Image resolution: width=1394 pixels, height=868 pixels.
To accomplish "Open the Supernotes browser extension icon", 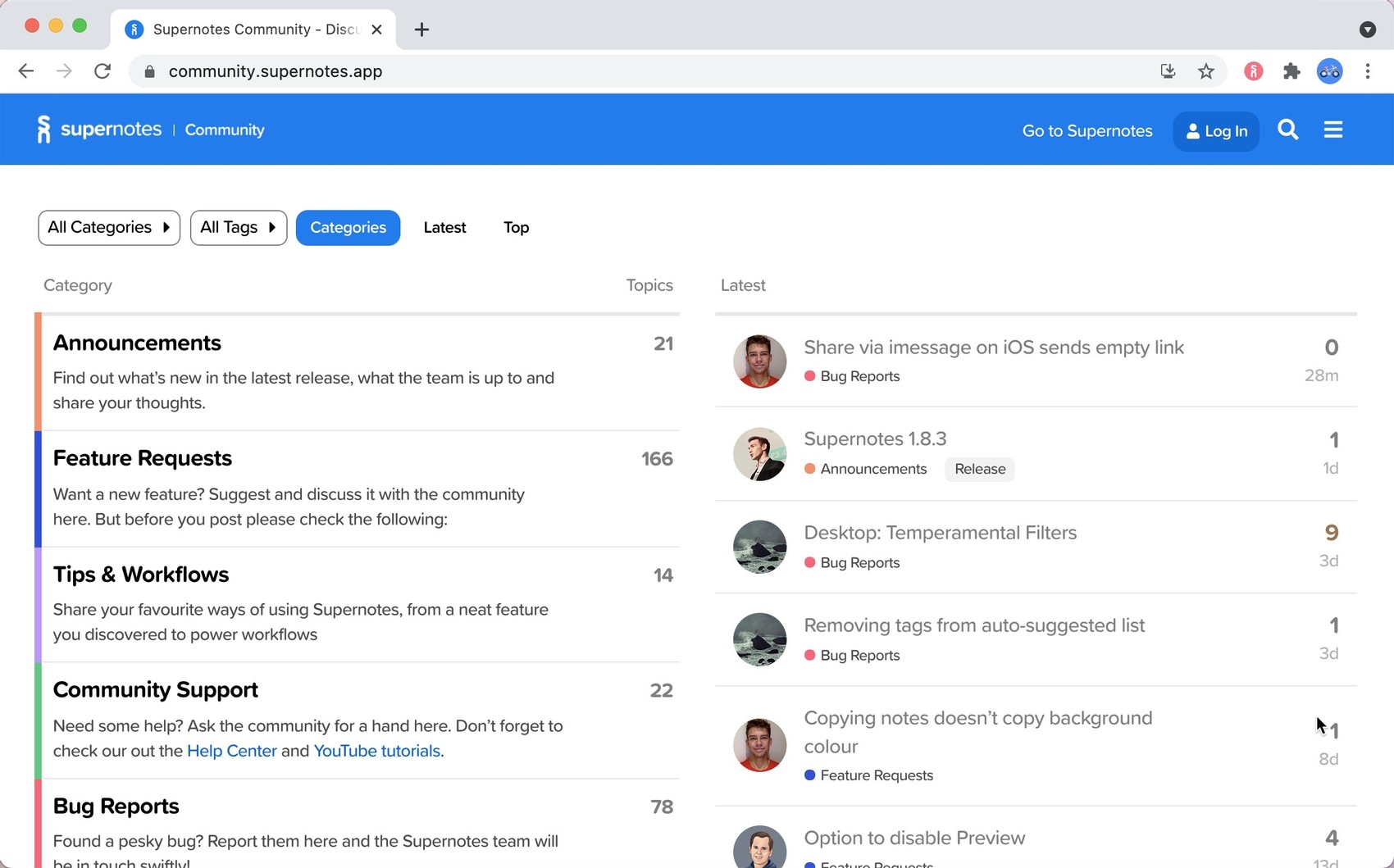I will pos(1254,71).
